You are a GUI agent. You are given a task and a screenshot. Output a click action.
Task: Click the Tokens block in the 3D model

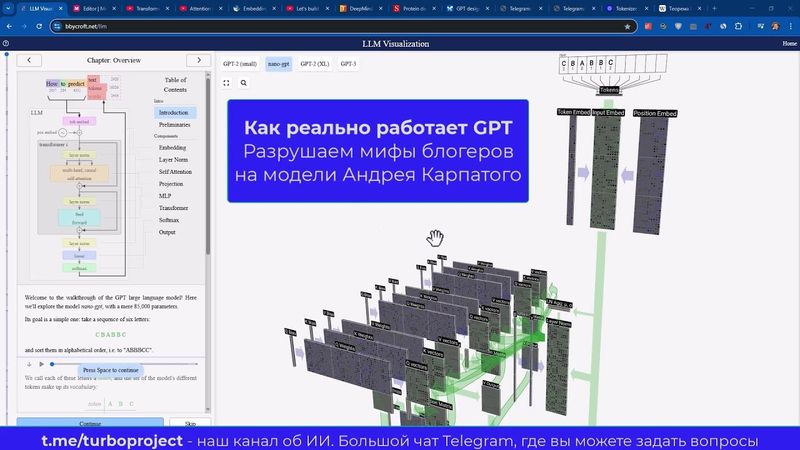[609, 90]
